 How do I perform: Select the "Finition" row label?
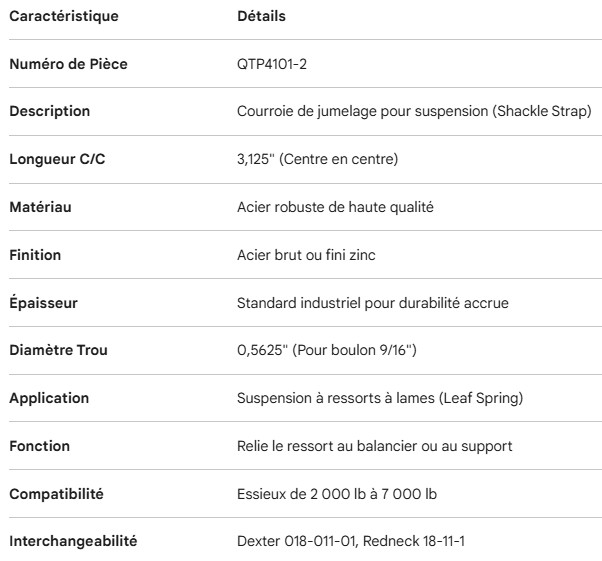tap(35, 255)
